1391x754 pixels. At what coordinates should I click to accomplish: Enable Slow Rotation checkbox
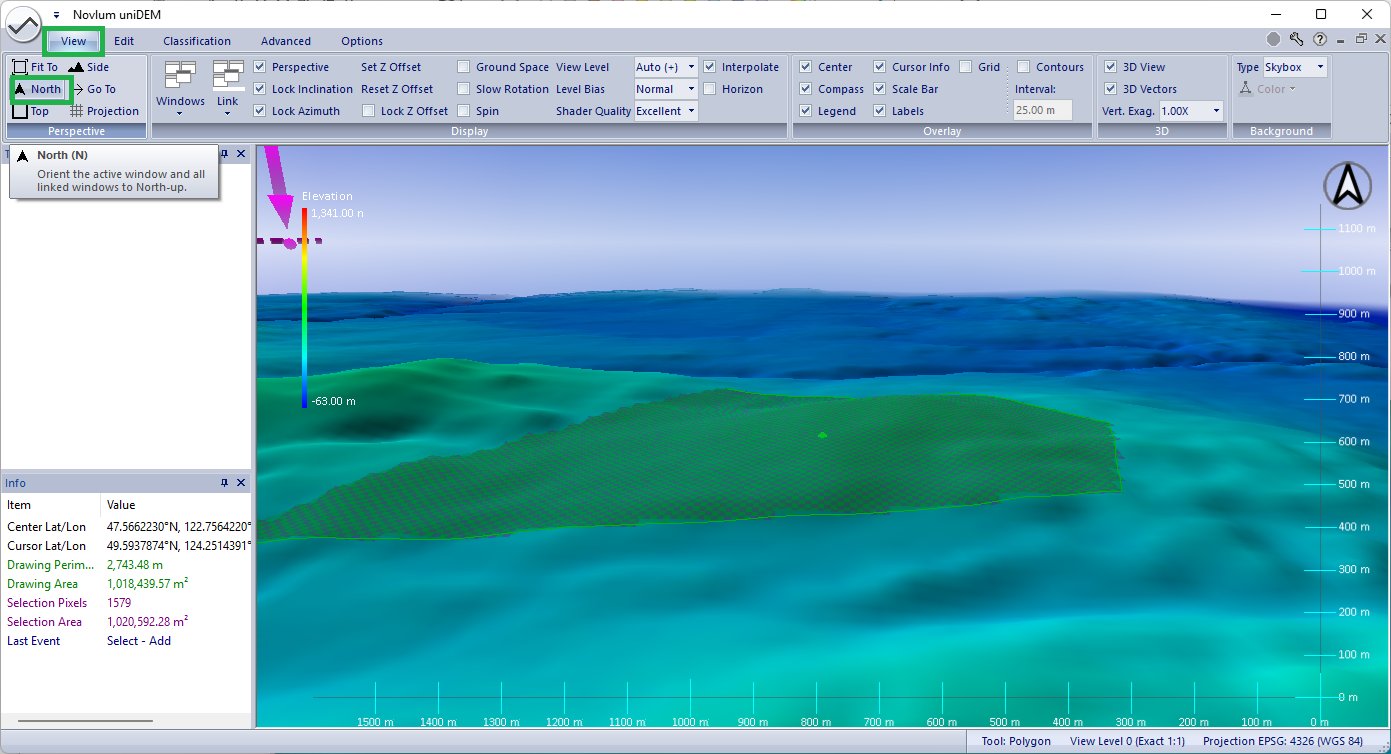click(464, 89)
